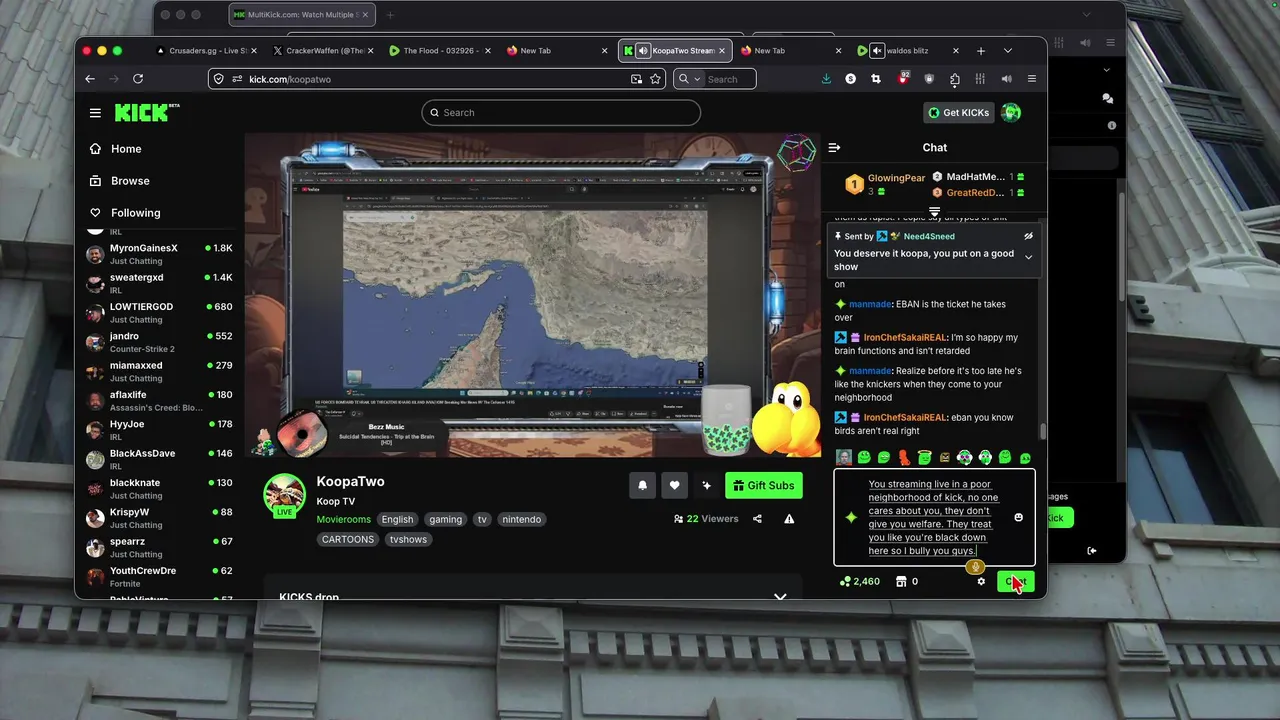Screen dimensions: 1280x720
Task: Open emoji picker in chat input
Action: pyautogui.click(x=1018, y=517)
